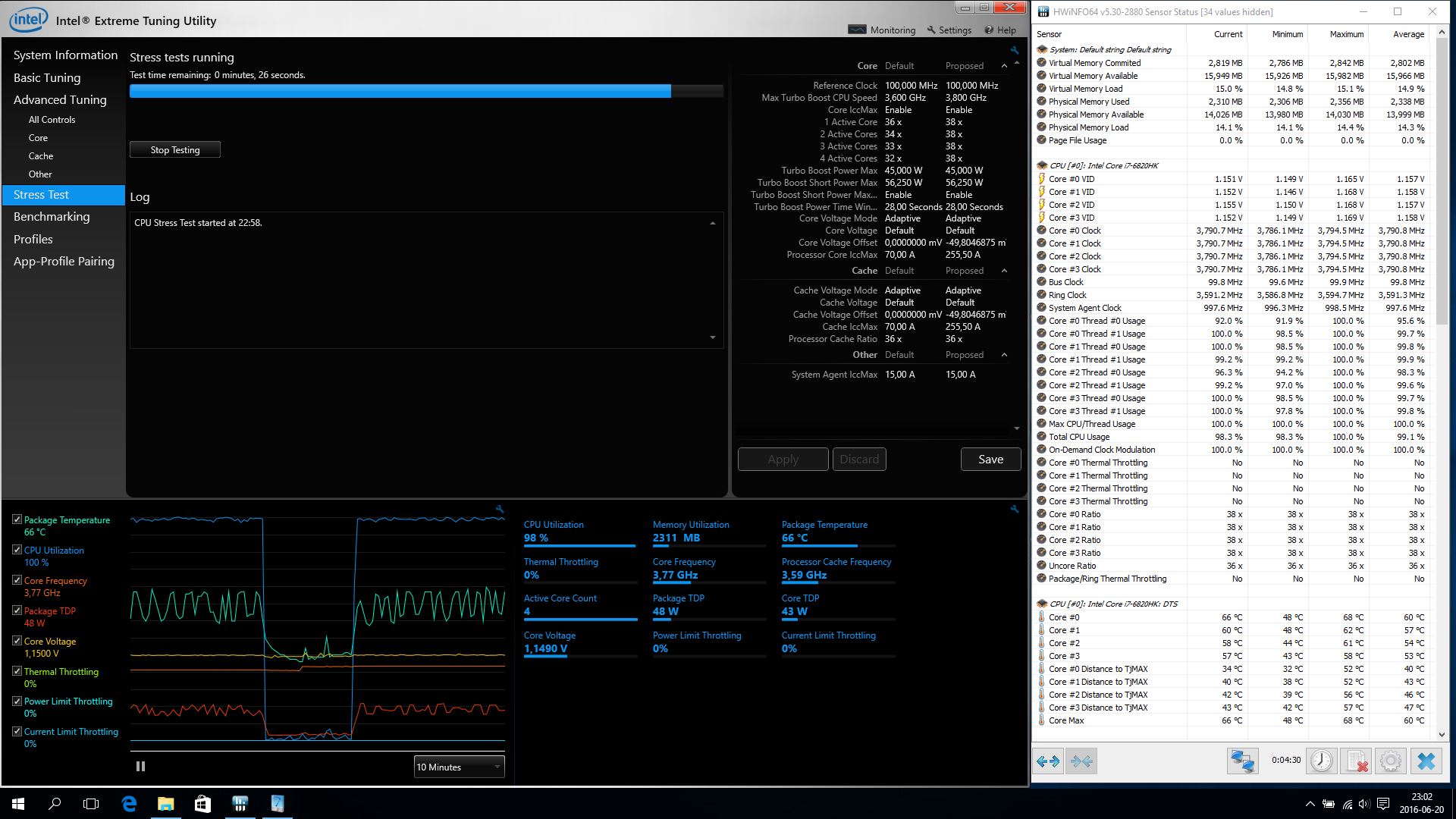Screen dimensions: 1456x819
Task: Click HWiNFO sensor list scroll down arrow
Action: (x=1442, y=734)
